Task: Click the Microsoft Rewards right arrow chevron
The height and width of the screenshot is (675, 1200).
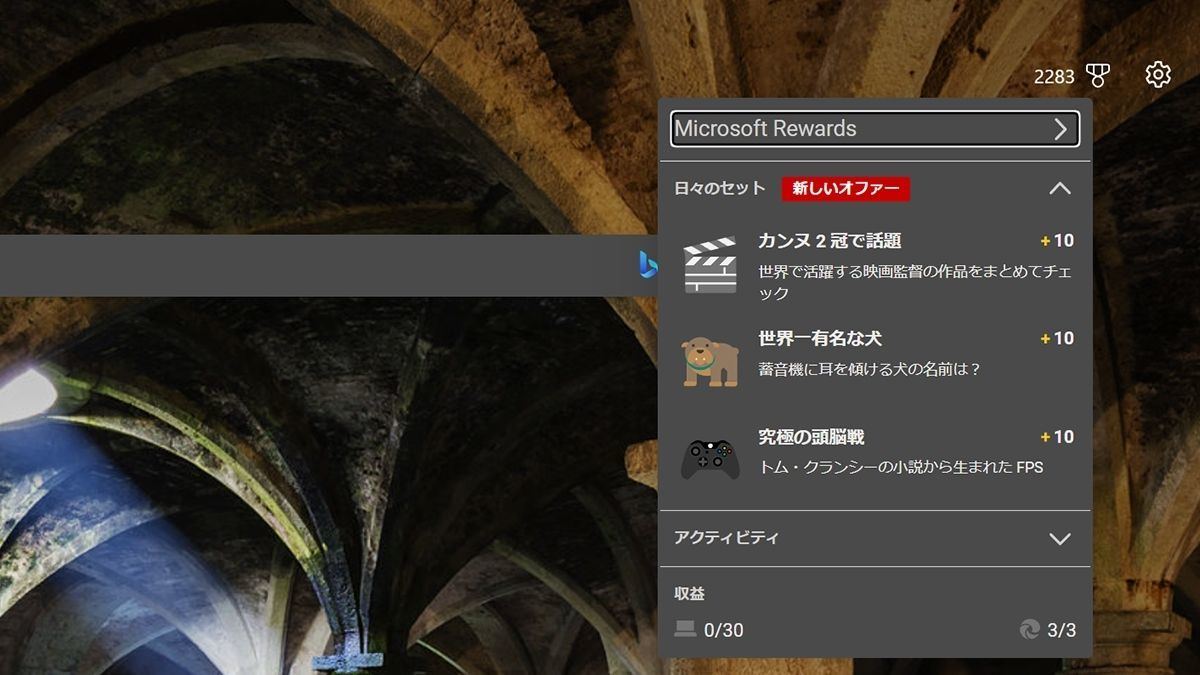Action: coord(1061,129)
